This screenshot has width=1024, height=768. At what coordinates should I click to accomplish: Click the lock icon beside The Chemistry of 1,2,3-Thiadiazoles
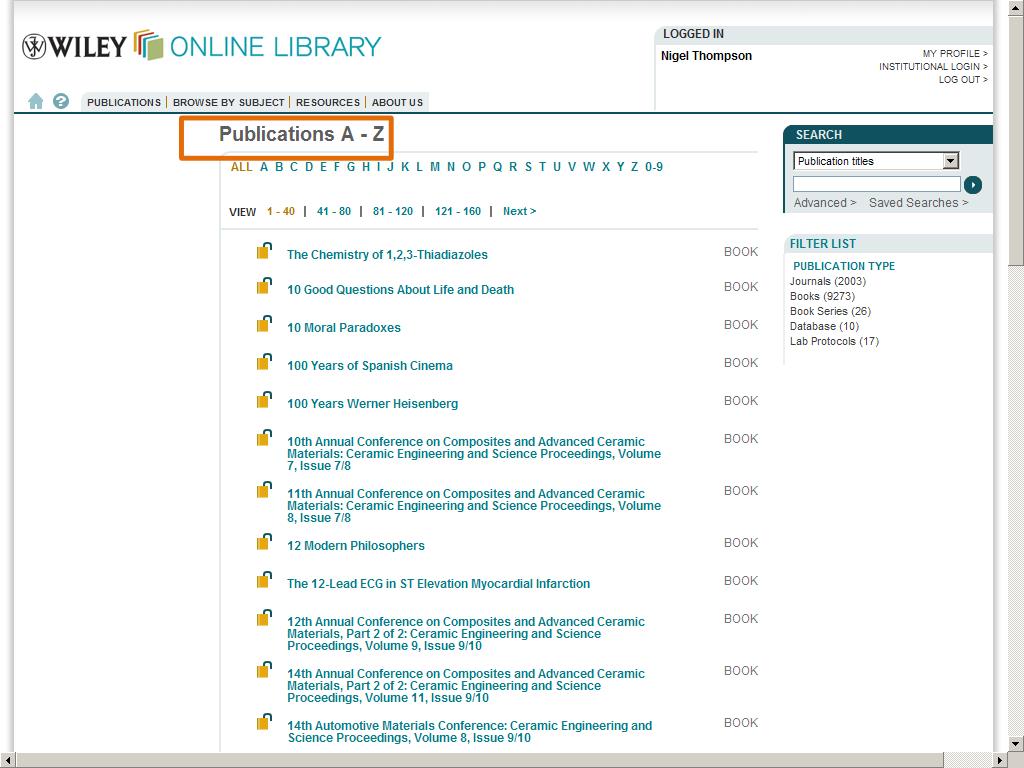(264, 251)
